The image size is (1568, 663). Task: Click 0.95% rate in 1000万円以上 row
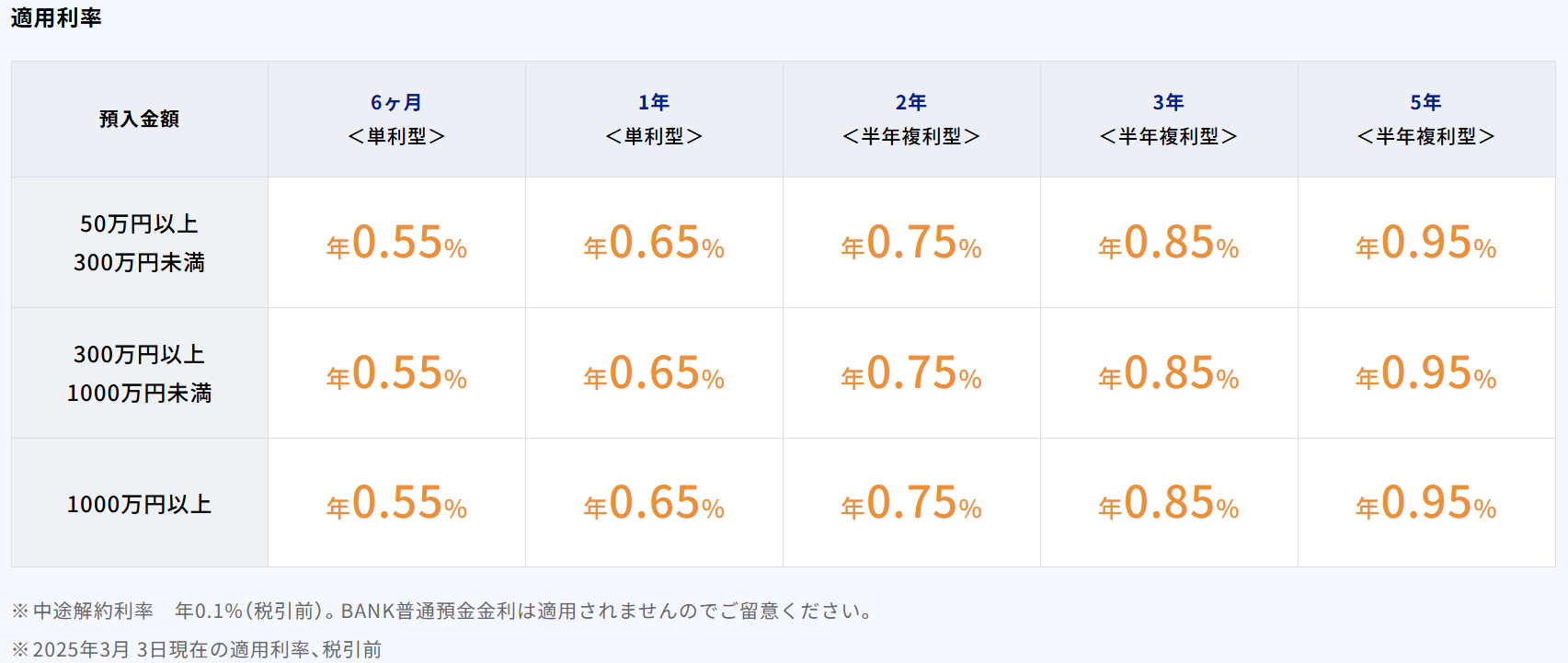pos(1426,503)
